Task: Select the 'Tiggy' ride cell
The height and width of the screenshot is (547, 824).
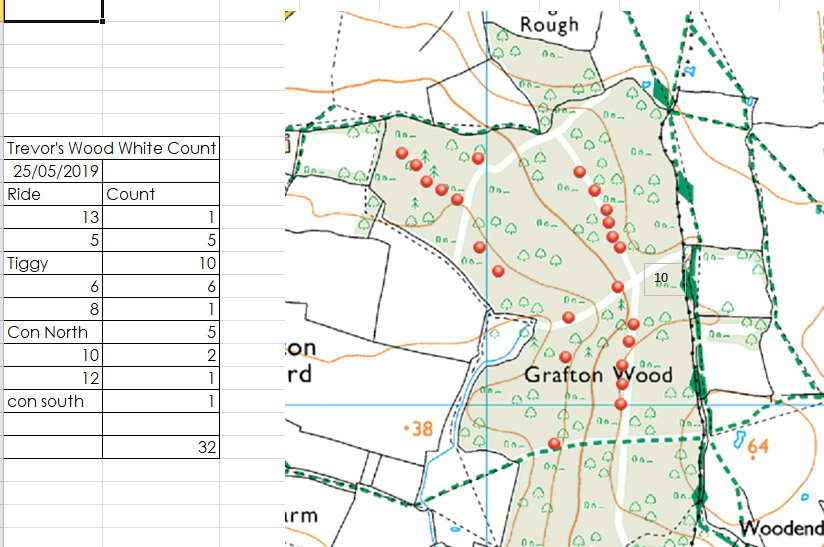Action: [x=53, y=263]
